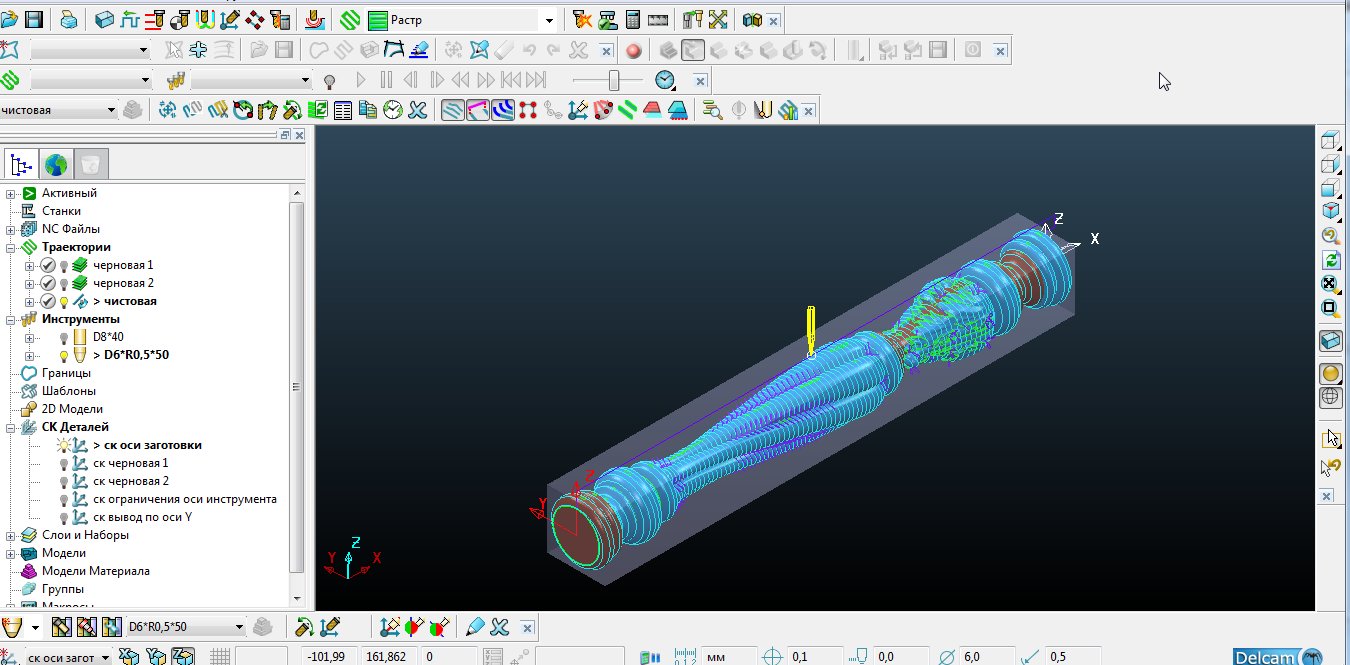
Task: Click the globe browser tab icon in the explorer
Action: tap(56, 164)
